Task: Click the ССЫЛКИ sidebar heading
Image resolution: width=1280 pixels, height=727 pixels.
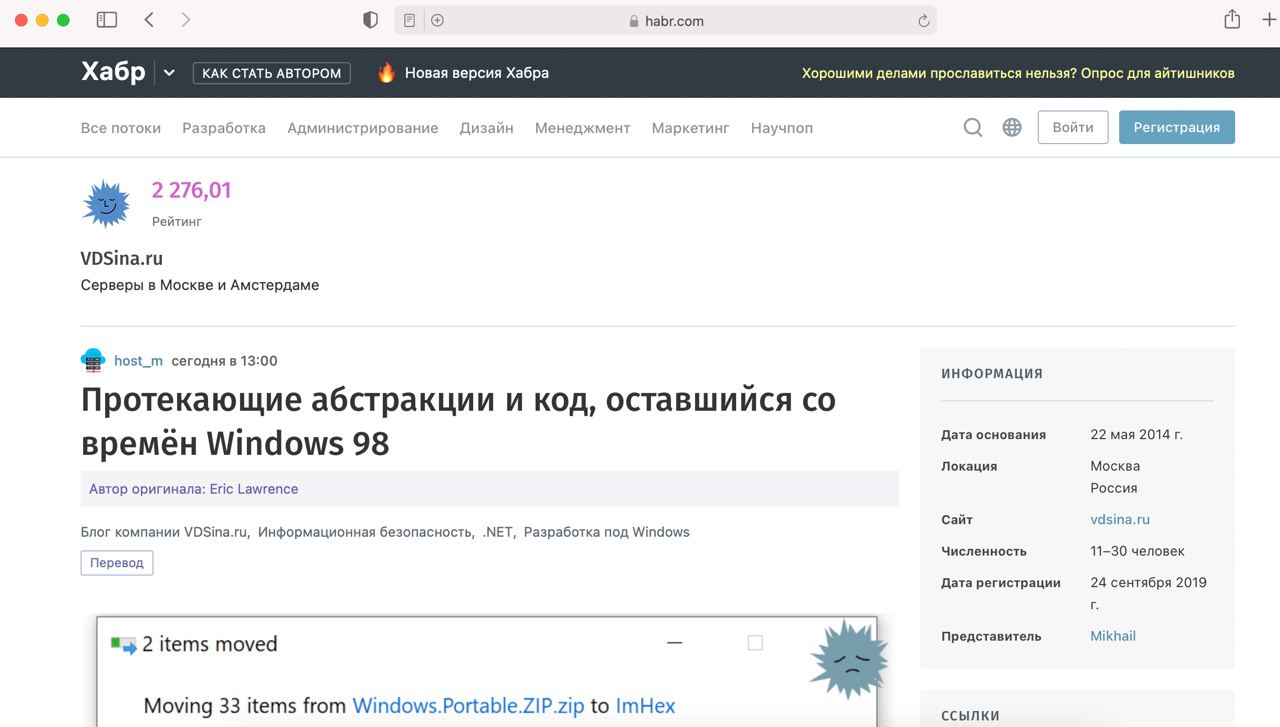Action: point(970,716)
